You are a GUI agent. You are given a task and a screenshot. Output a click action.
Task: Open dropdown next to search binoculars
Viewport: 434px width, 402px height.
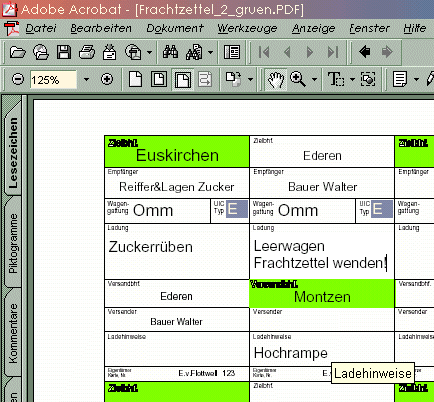[210, 52]
